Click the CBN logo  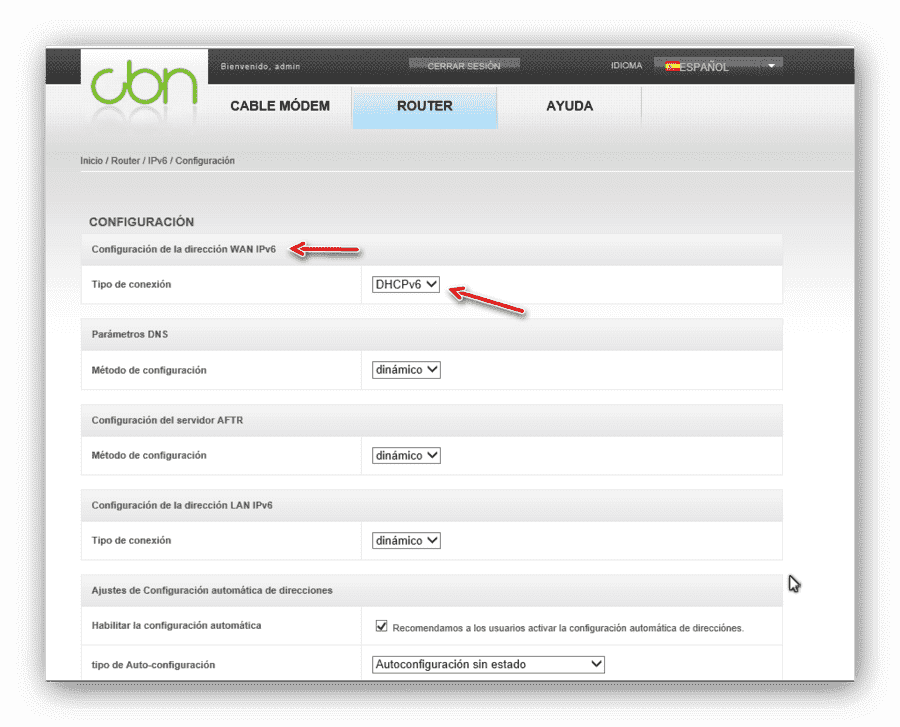144,85
